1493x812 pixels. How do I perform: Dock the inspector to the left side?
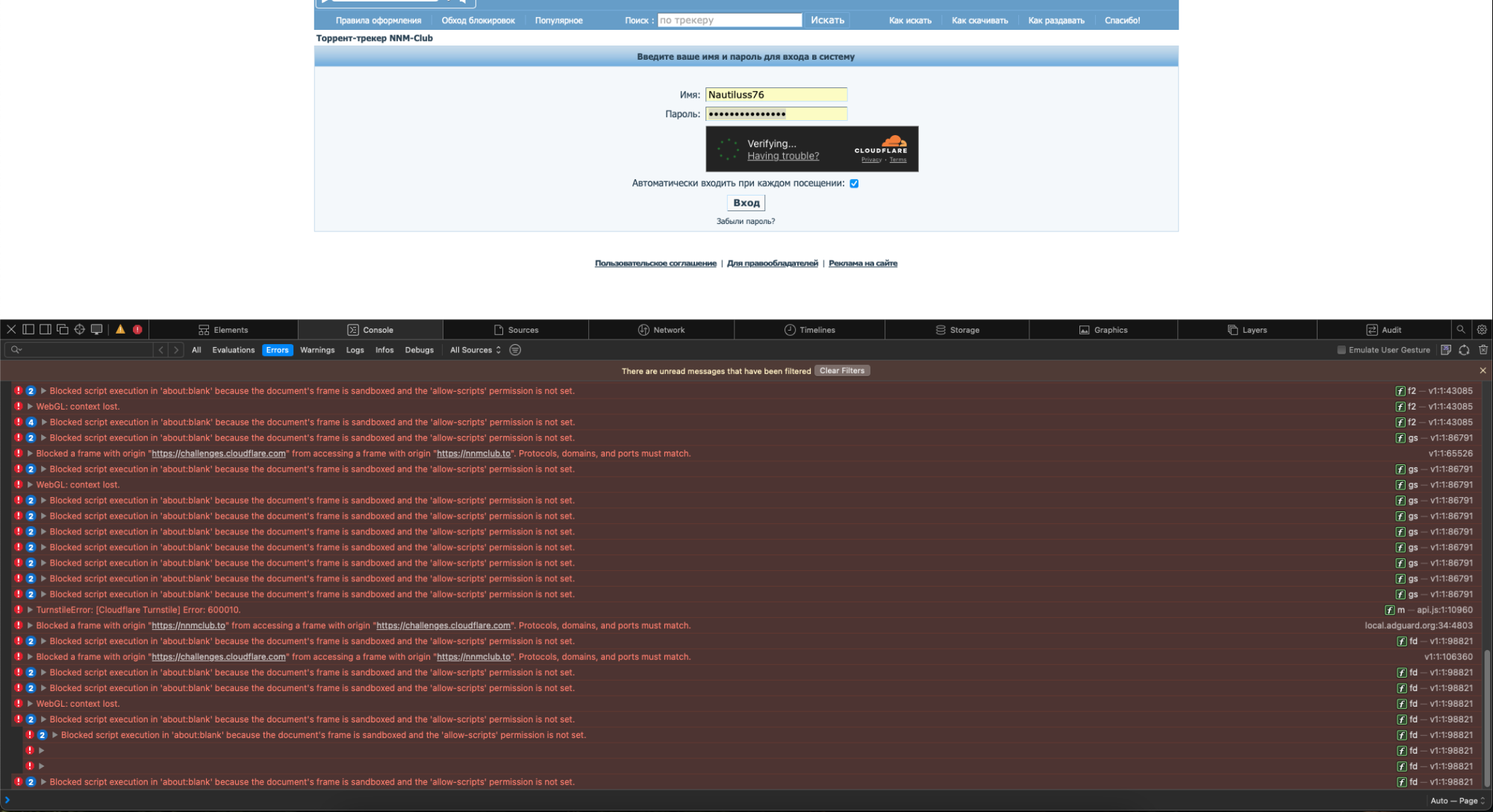pos(28,329)
